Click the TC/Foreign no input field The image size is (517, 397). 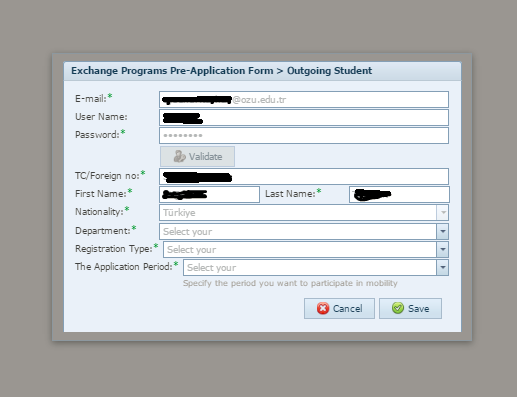[x=304, y=176]
